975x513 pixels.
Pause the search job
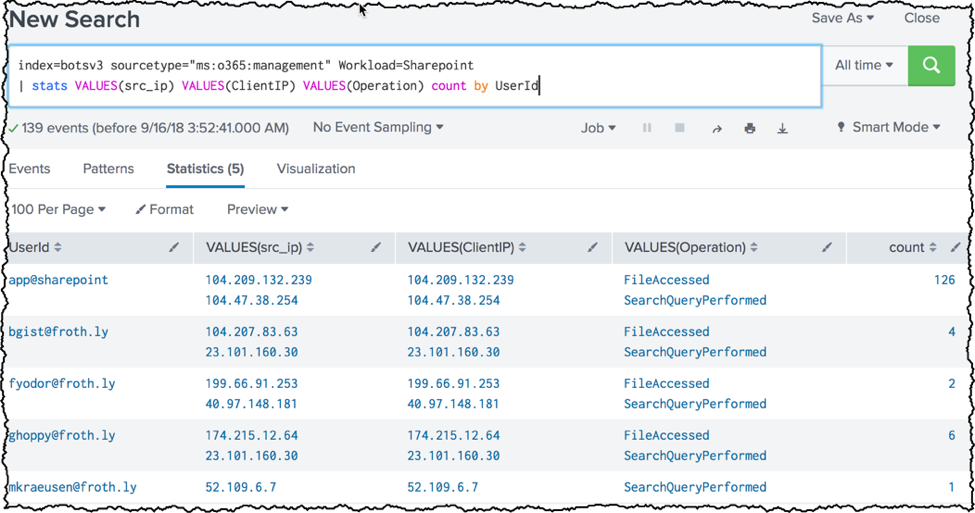click(x=647, y=128)
